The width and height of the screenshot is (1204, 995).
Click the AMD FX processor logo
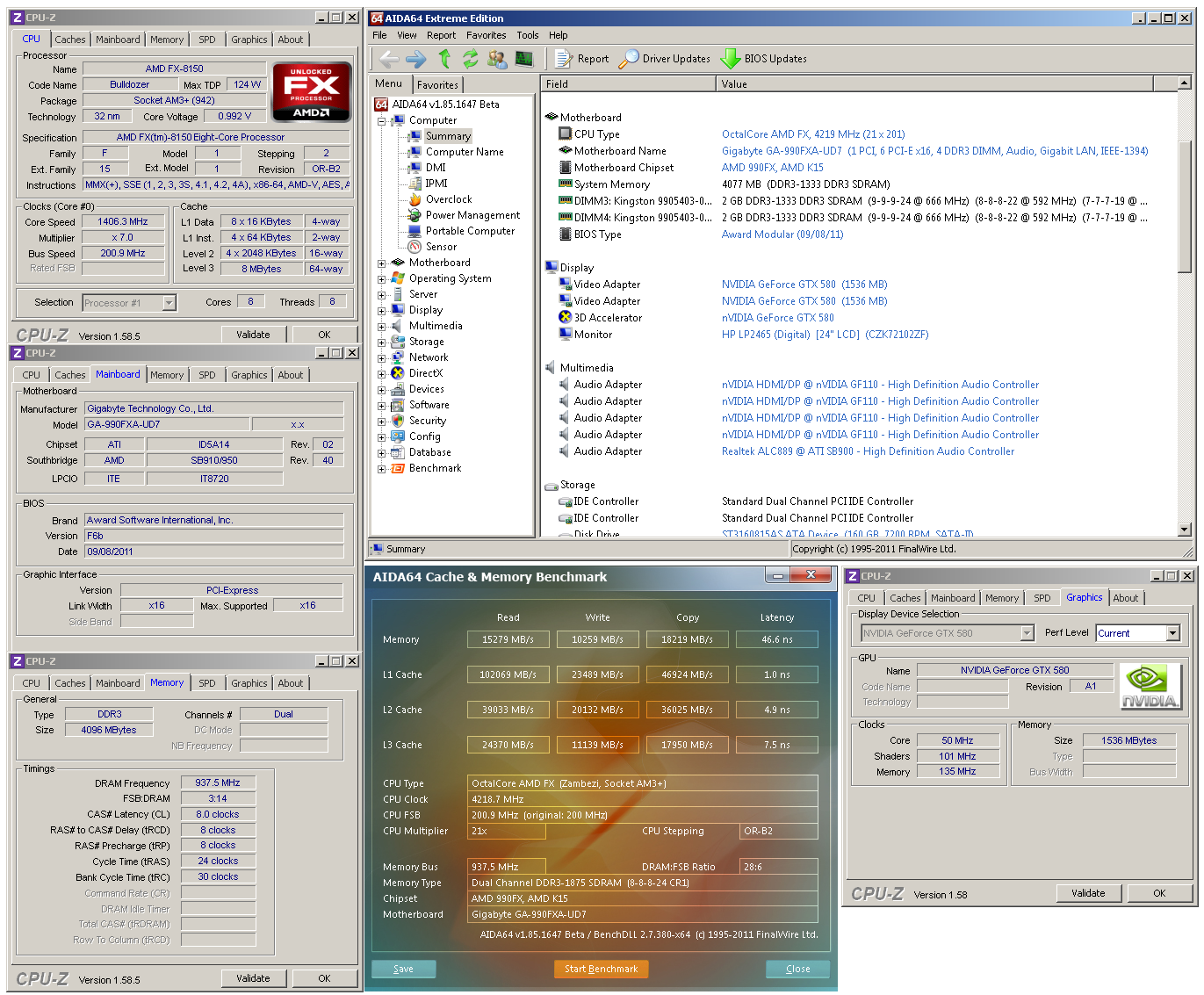coord(312,91)
